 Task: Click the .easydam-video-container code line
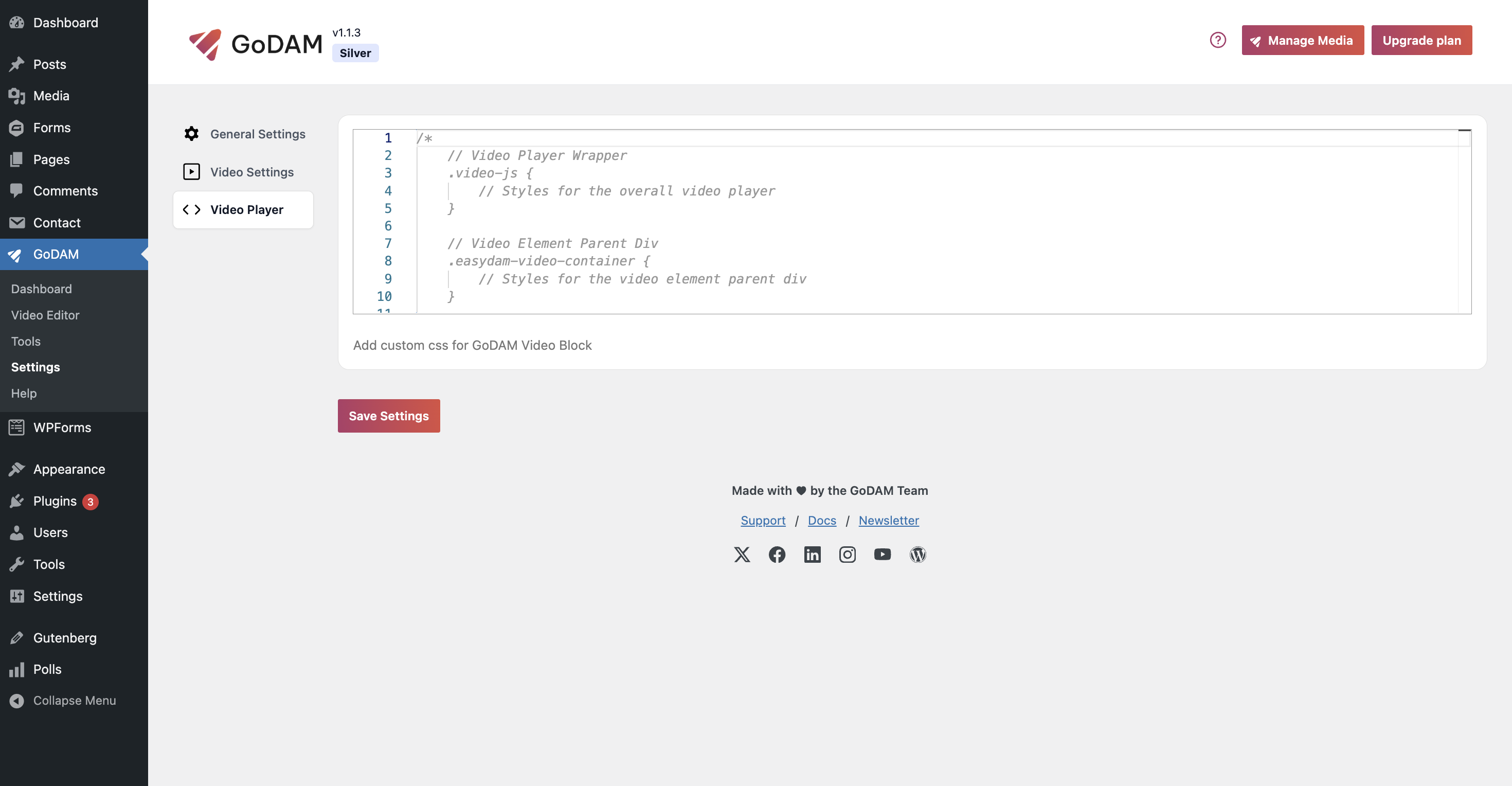pyautogui.click(x=548, y=261)
